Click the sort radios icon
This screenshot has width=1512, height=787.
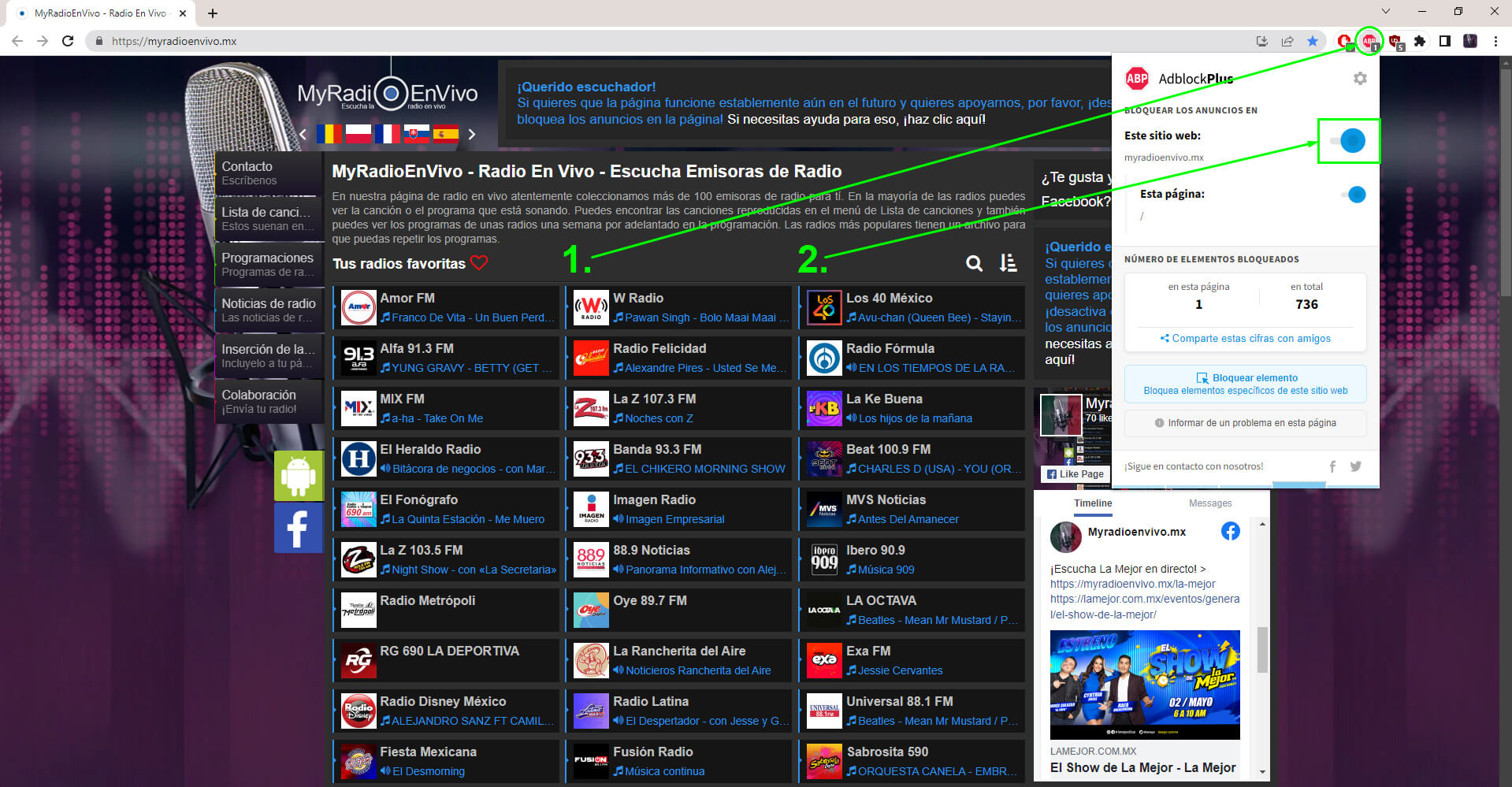coord(1008,263)
